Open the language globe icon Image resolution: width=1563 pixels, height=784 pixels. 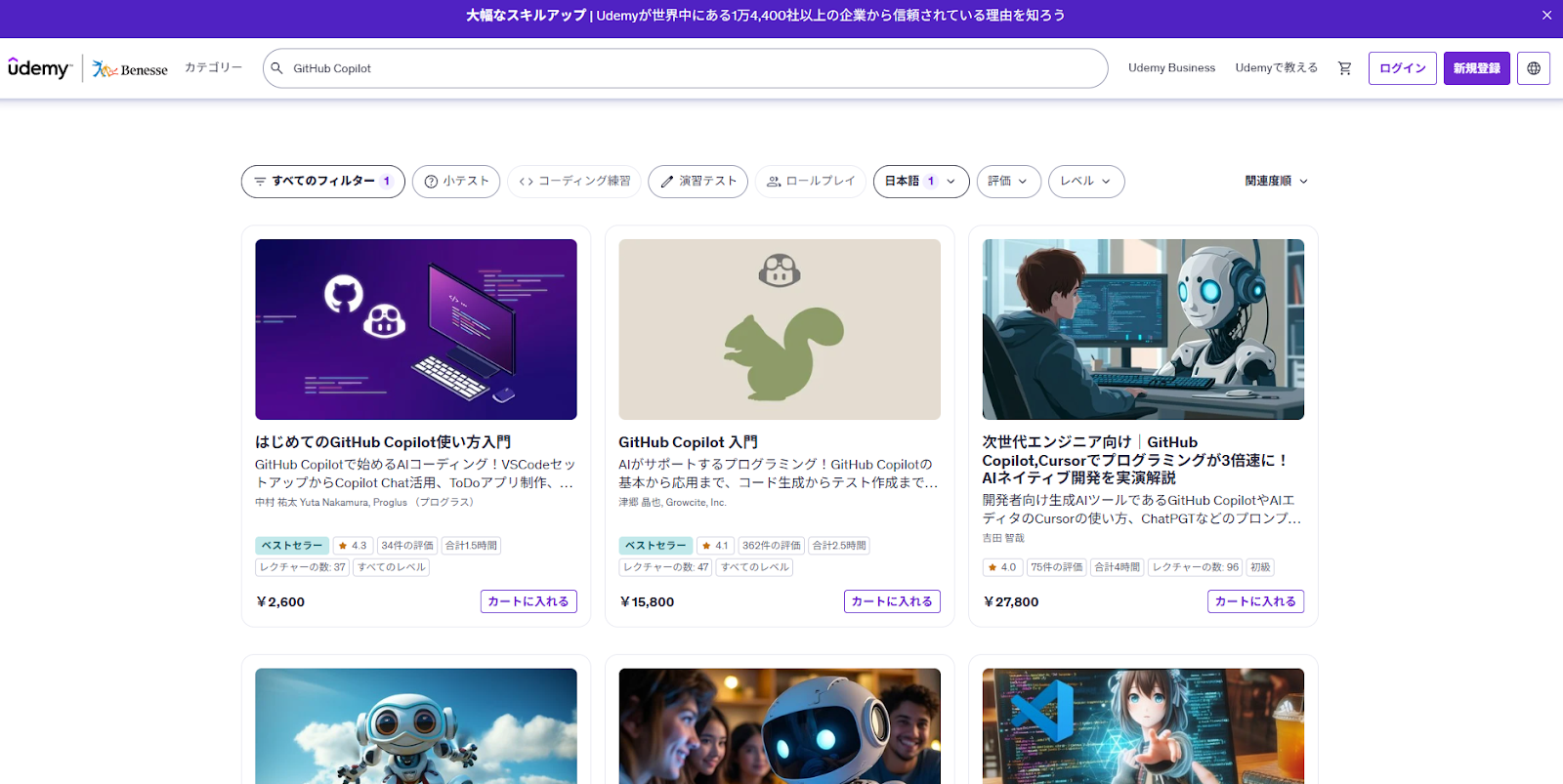[x=1534, y=68]
